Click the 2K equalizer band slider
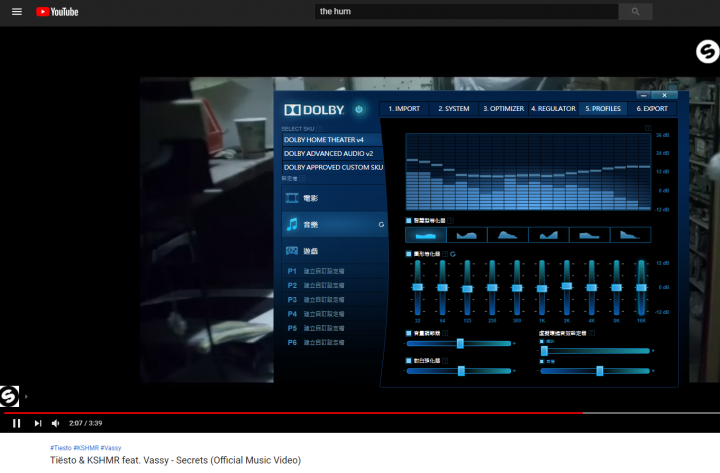 click(x=567, y=286)
